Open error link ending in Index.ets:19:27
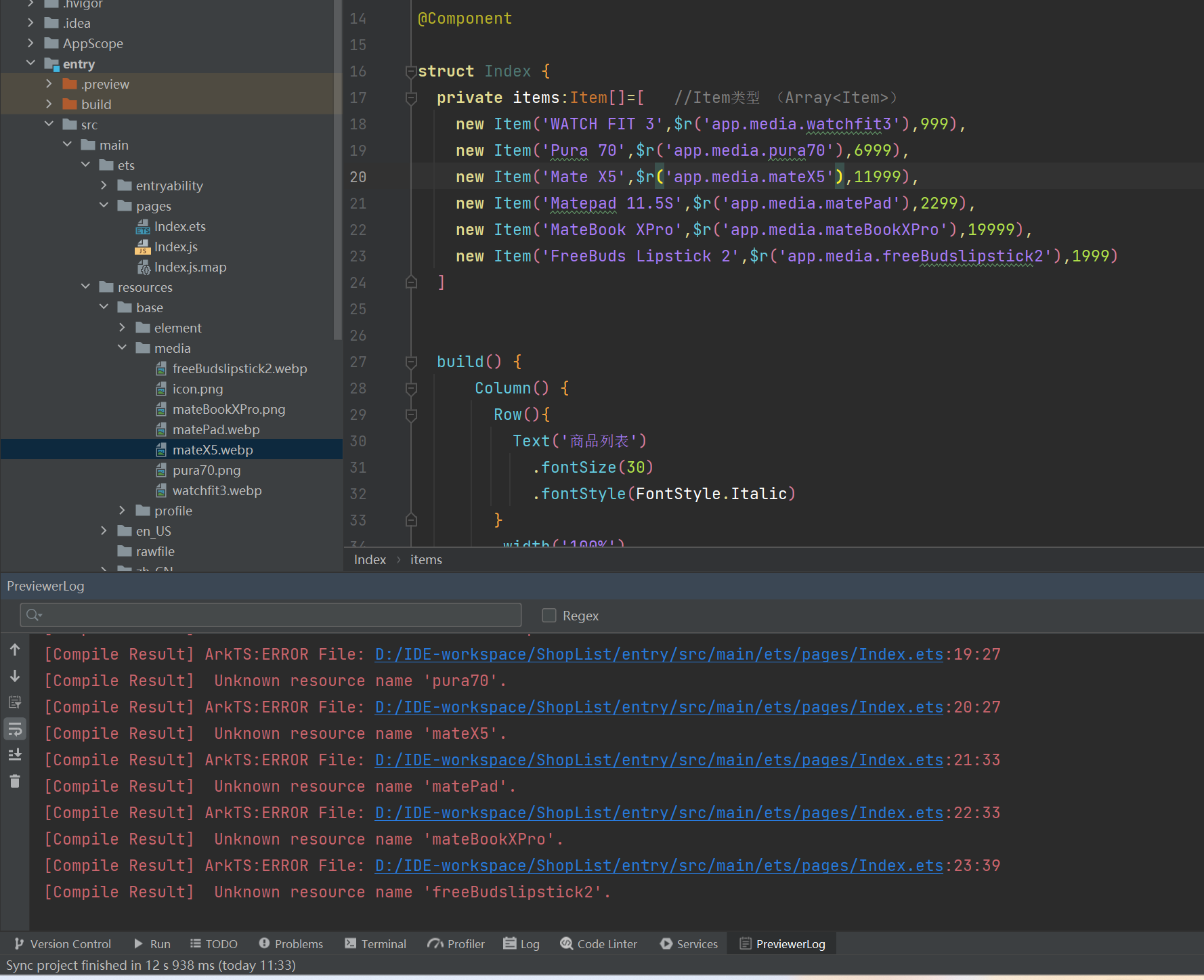Image resolution: width=1204 pixels, height=980 pixels. [659, 654]
